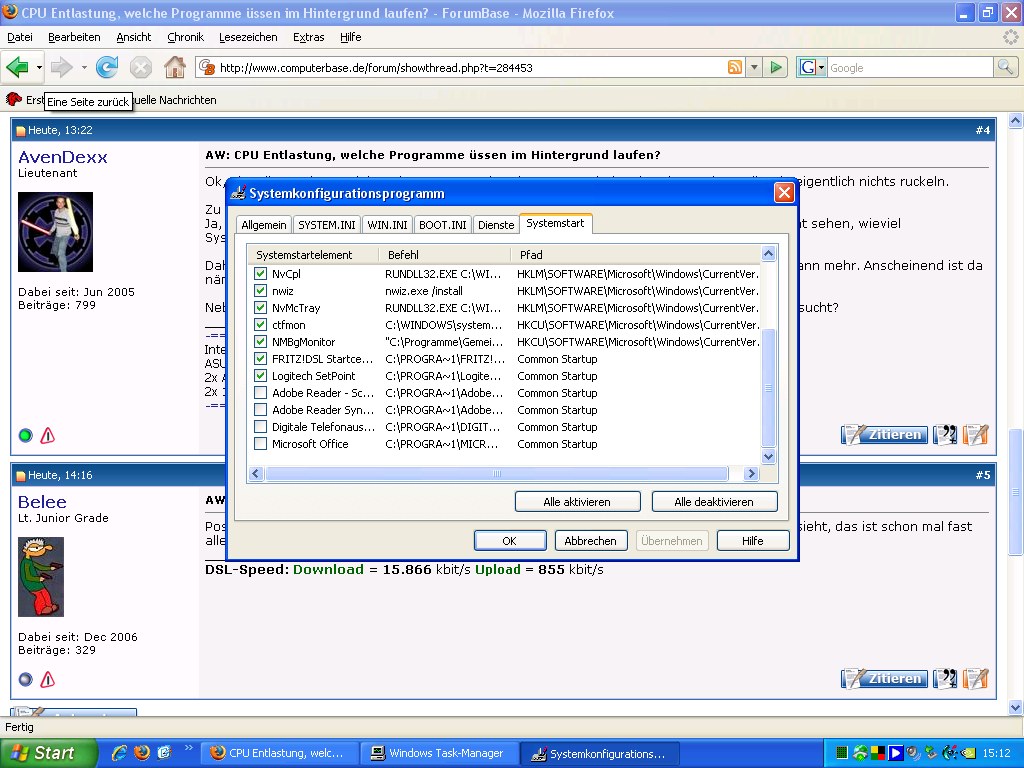The height and width of the screenshot is (768, 1024).
Task: Uncheck the ctfmon startup item
Action: [x=261, y=325]
